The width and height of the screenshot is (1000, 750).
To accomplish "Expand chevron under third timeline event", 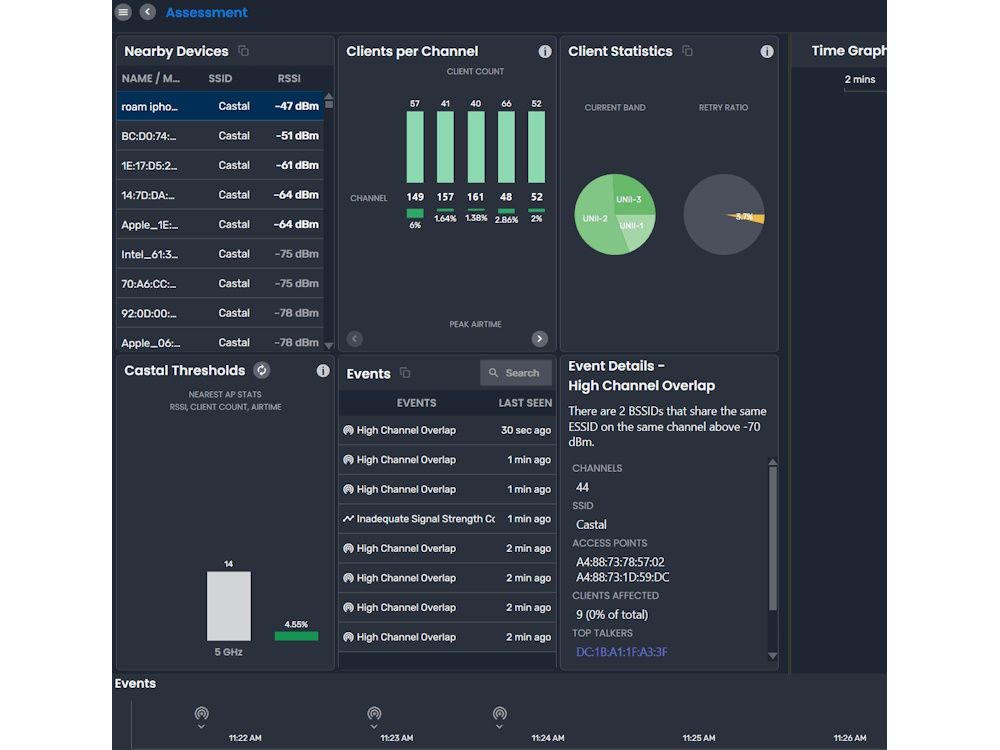I will pos(500,726).
